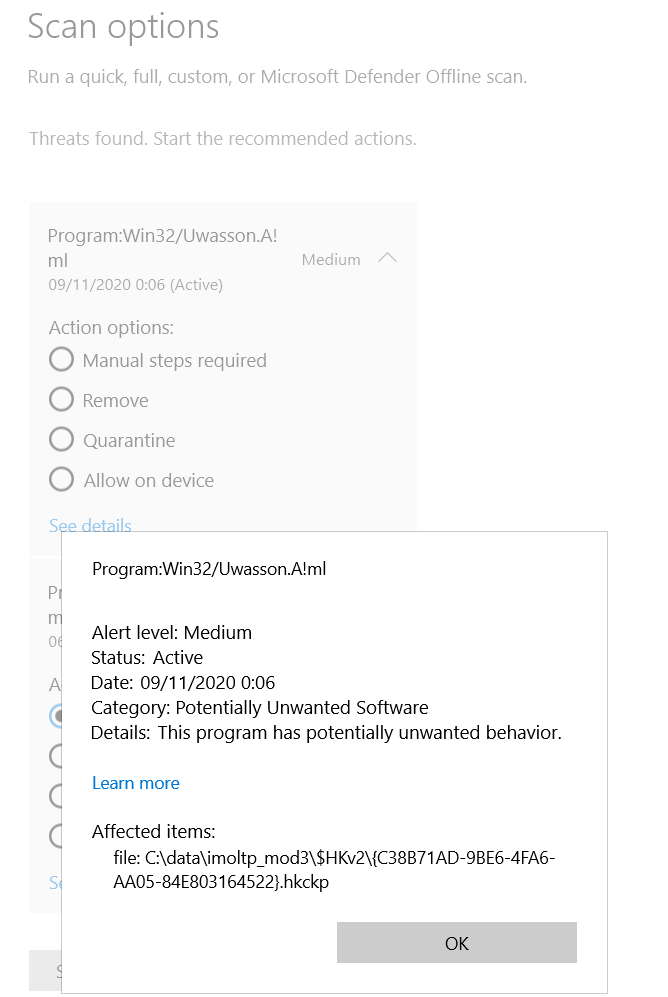Click the affected file path text
The height and width of the screenshot is (997, 668).
[335, 870]
